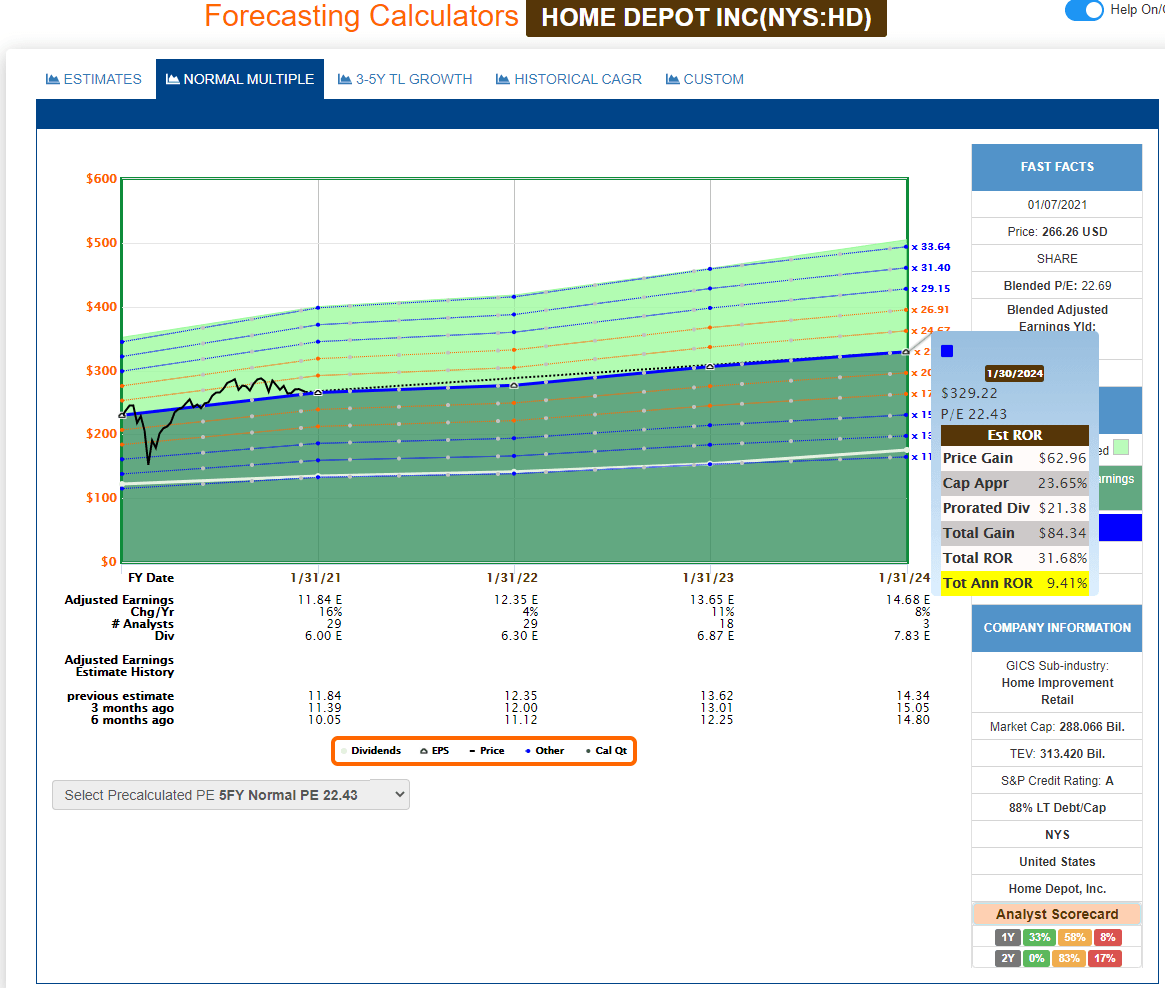
Task: Click the Price line marker in the legend
Action: click(x=473, y=750)
